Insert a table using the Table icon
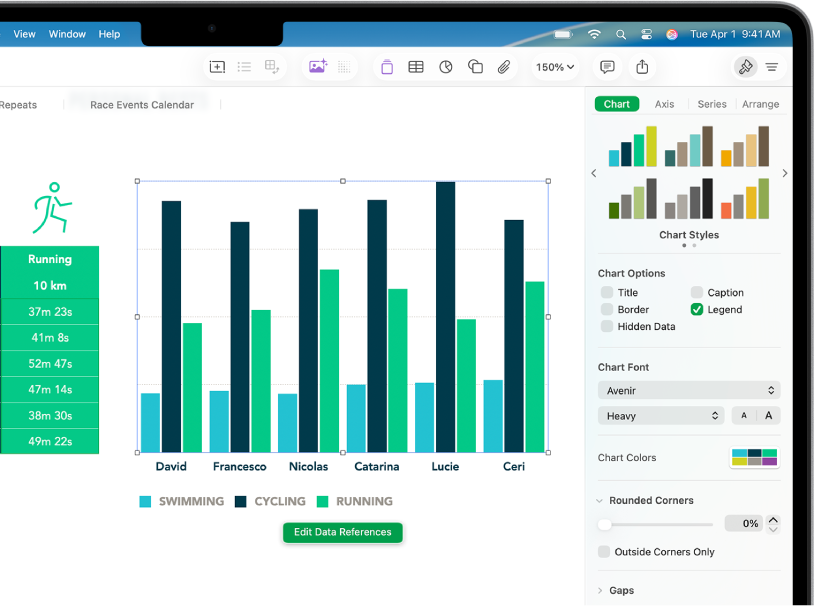The image size is (814, 606). tap(416, 66)
